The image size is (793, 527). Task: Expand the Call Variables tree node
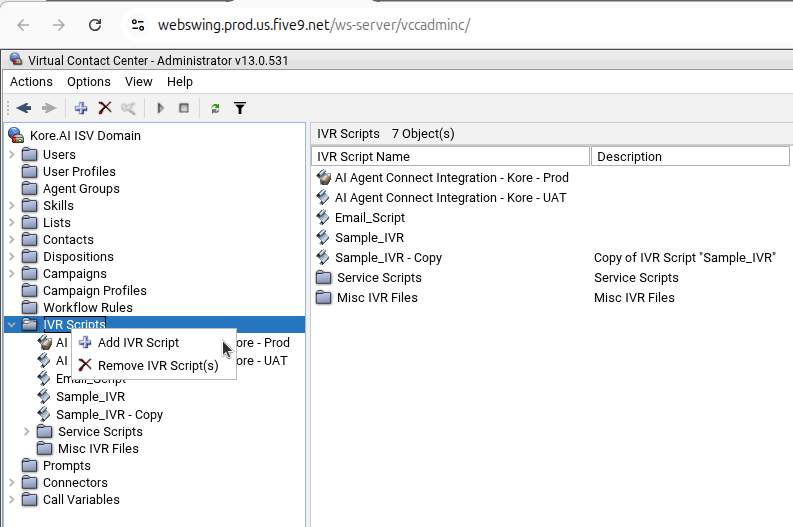(x=12, y=499)
